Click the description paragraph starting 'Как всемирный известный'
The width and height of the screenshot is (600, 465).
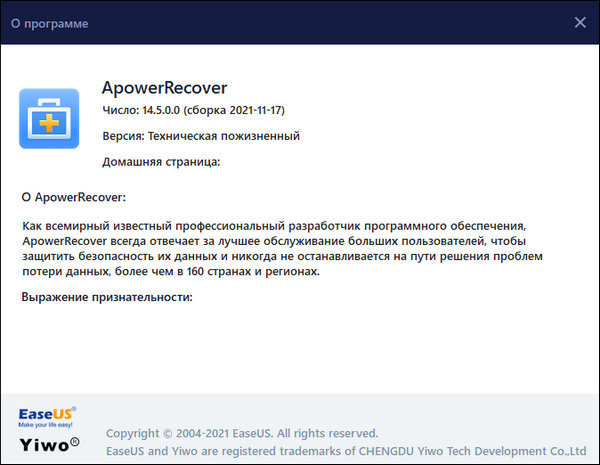pos(282,248)
